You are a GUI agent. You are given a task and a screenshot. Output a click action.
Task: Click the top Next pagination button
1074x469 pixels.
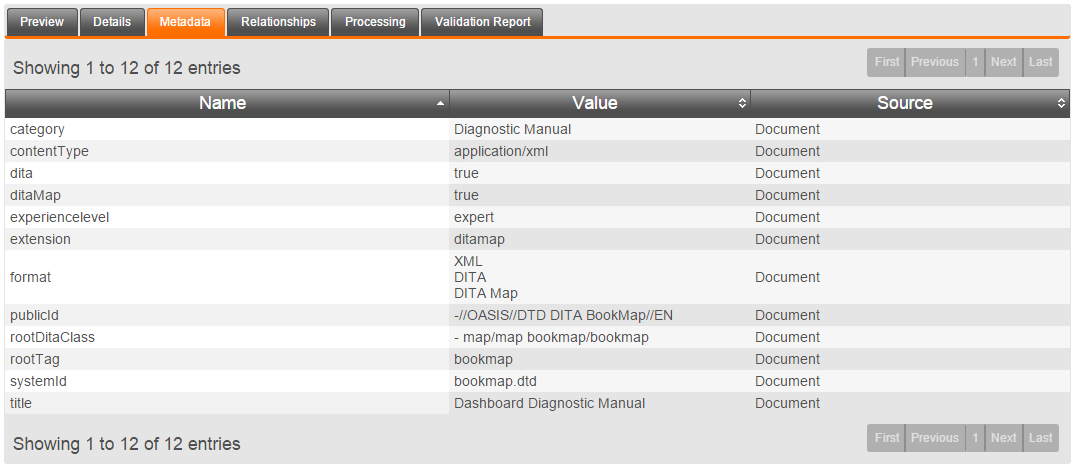1004,62
